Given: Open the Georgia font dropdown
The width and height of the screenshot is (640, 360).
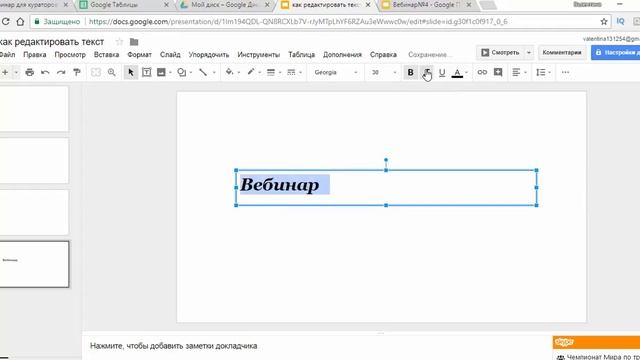Looking at the screenshot, I should point(336,72).
